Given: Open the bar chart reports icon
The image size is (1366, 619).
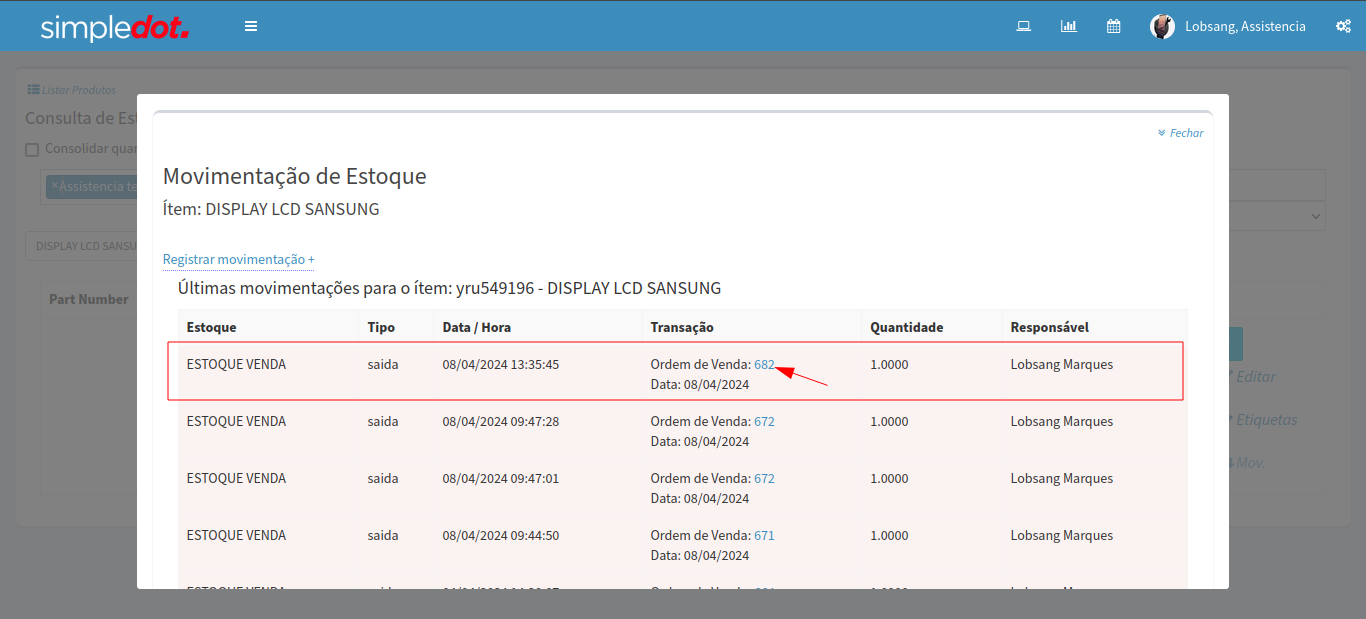Looking at the screenshot, I should point(1068,26).
